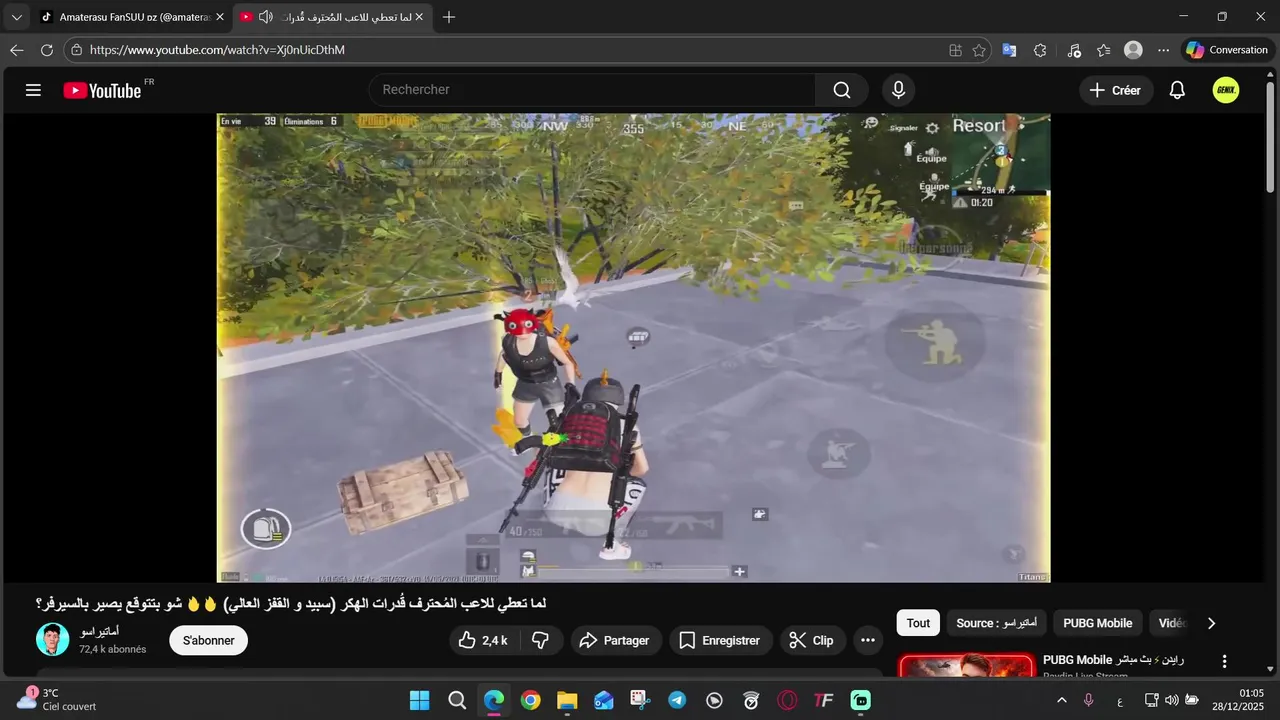The image size is (1280, 720).
Task: Open more actions three-dot menu under video
Action: click(x=868, y=640)
